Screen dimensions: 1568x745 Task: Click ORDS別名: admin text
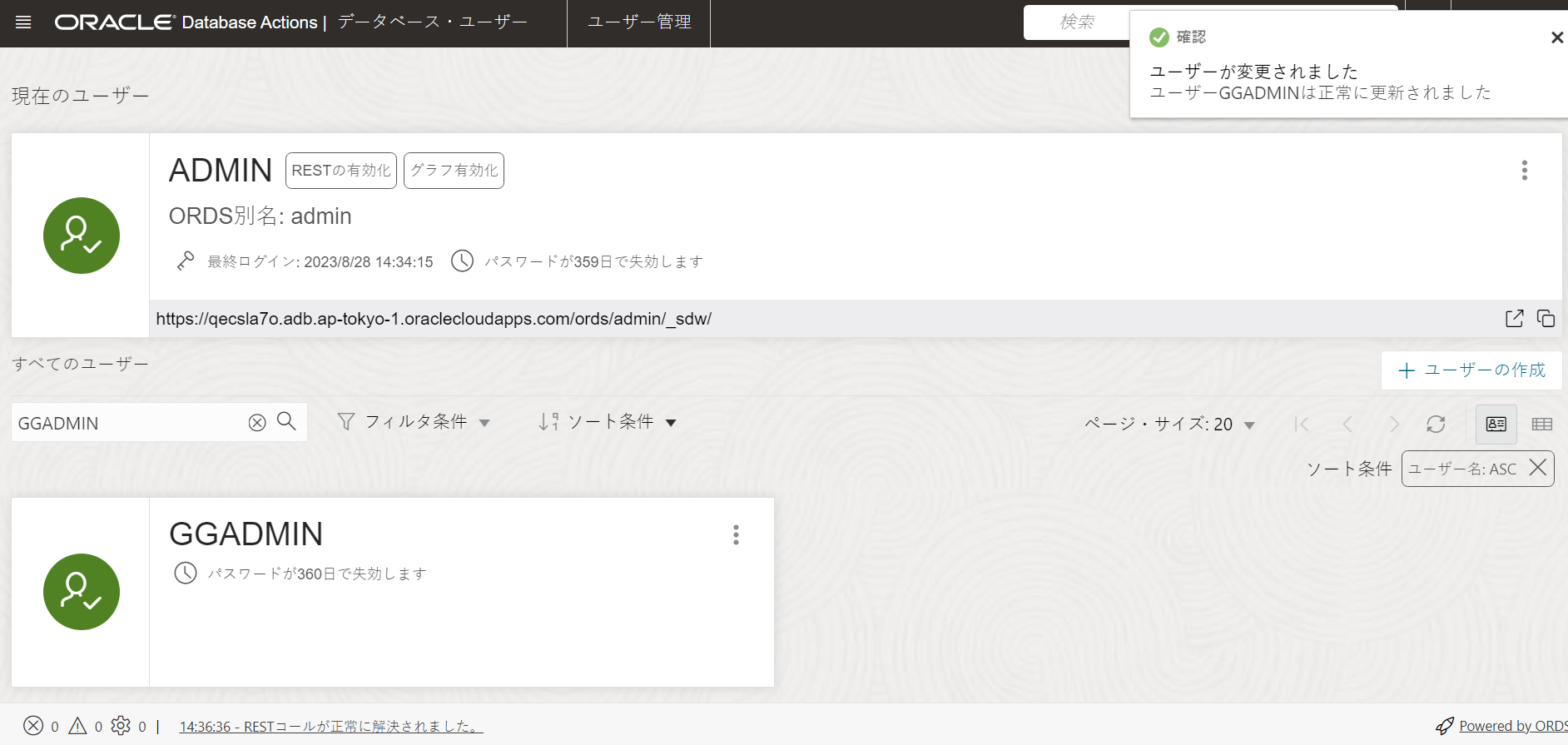click(x=261, y=216)
